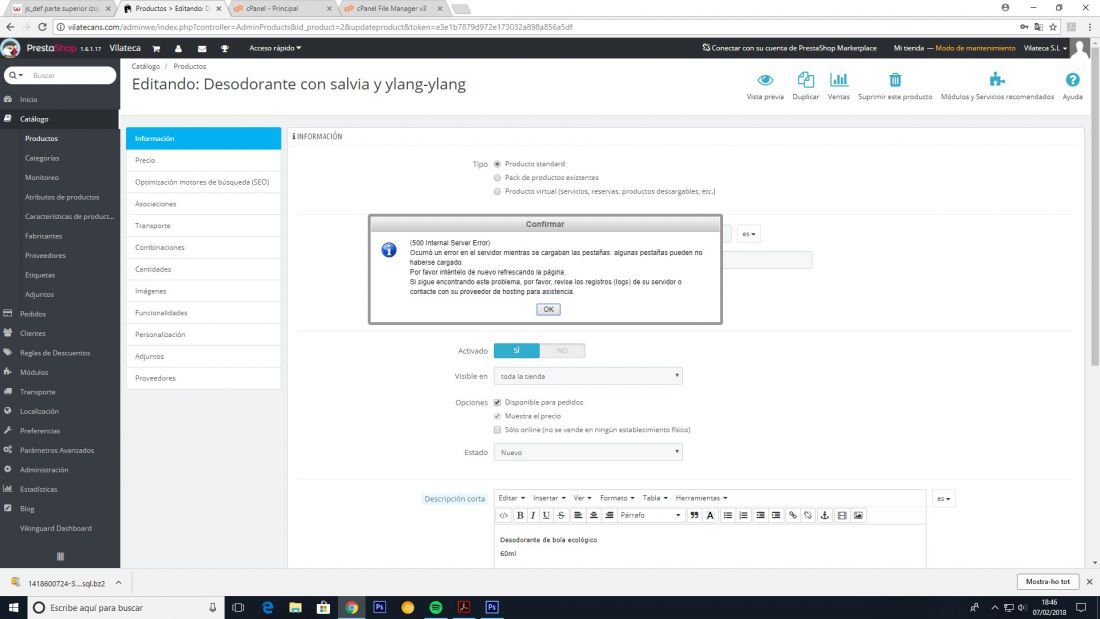1100x619 pixels.
Task: Insert link in editor toolbar
Action: click(x=793, y=515)
